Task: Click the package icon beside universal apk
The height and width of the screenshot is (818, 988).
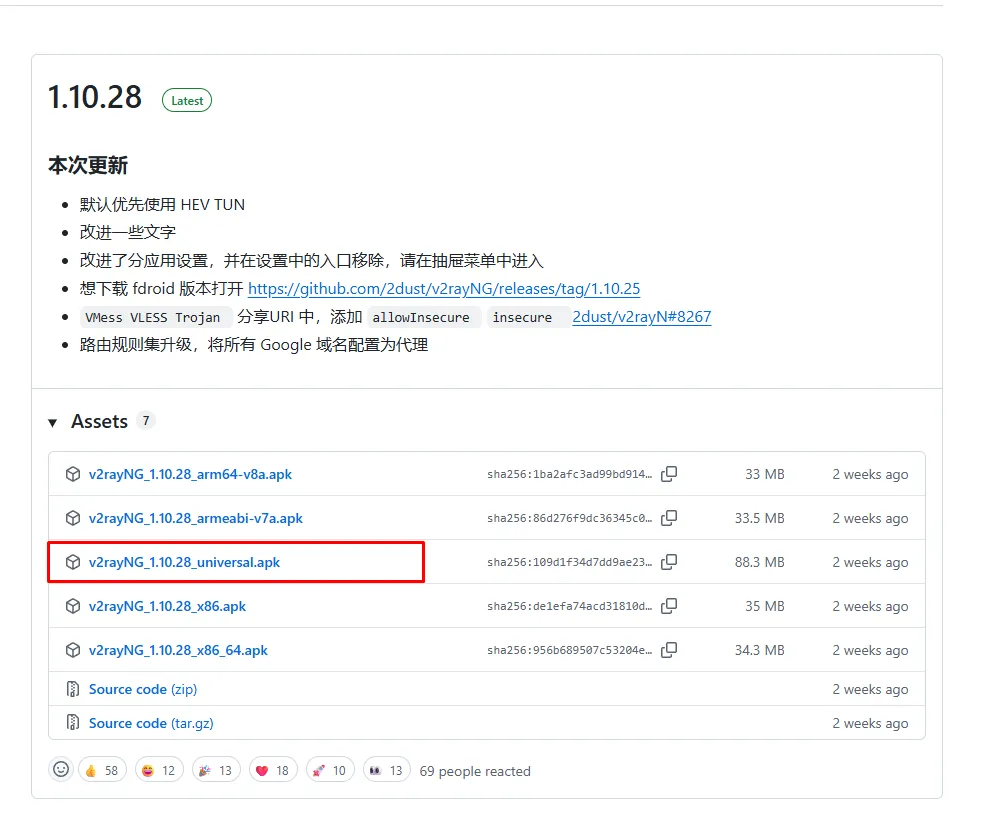Action: coord(73,562)
